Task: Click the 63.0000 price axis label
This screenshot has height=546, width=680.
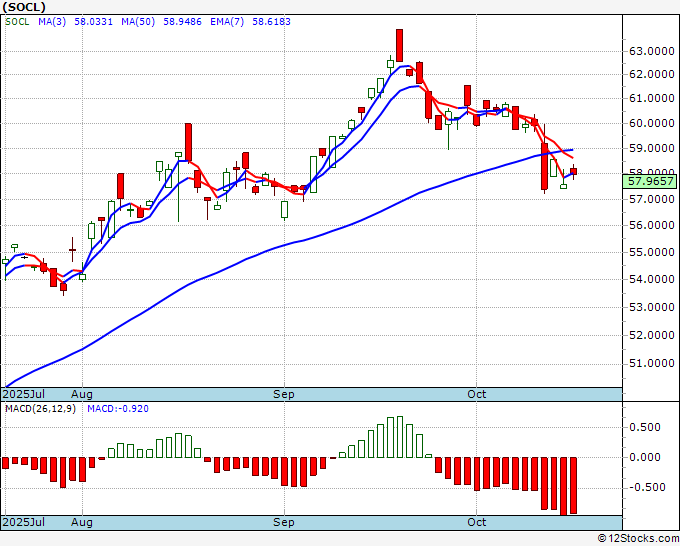Action: pyautogui.click(x=651, y=52)
